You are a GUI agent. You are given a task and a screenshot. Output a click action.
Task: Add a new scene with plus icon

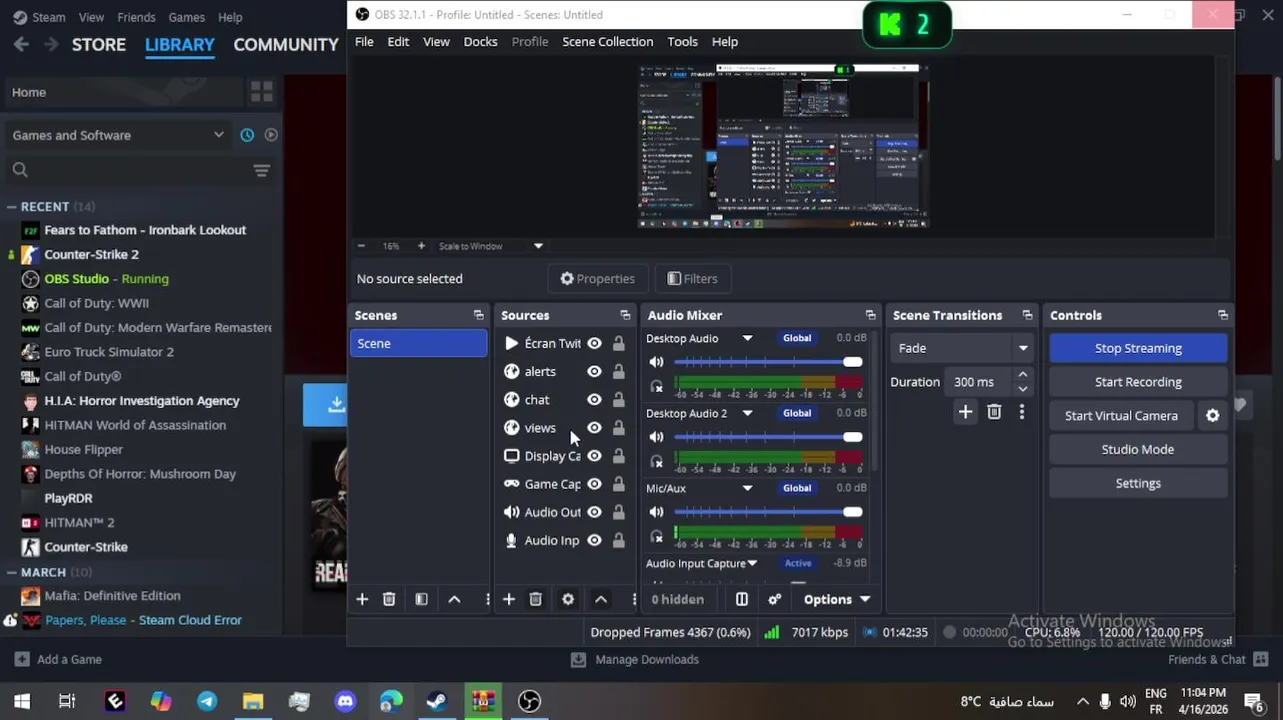click(362, 599)
